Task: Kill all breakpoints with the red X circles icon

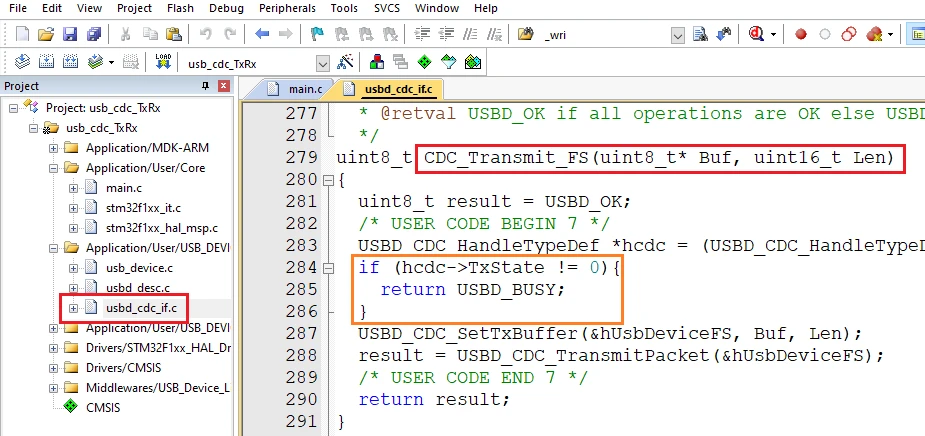Action: point(874,34)
